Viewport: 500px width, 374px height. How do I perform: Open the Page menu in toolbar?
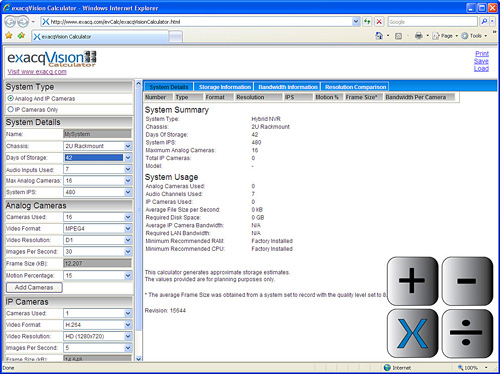coord(445,36)
